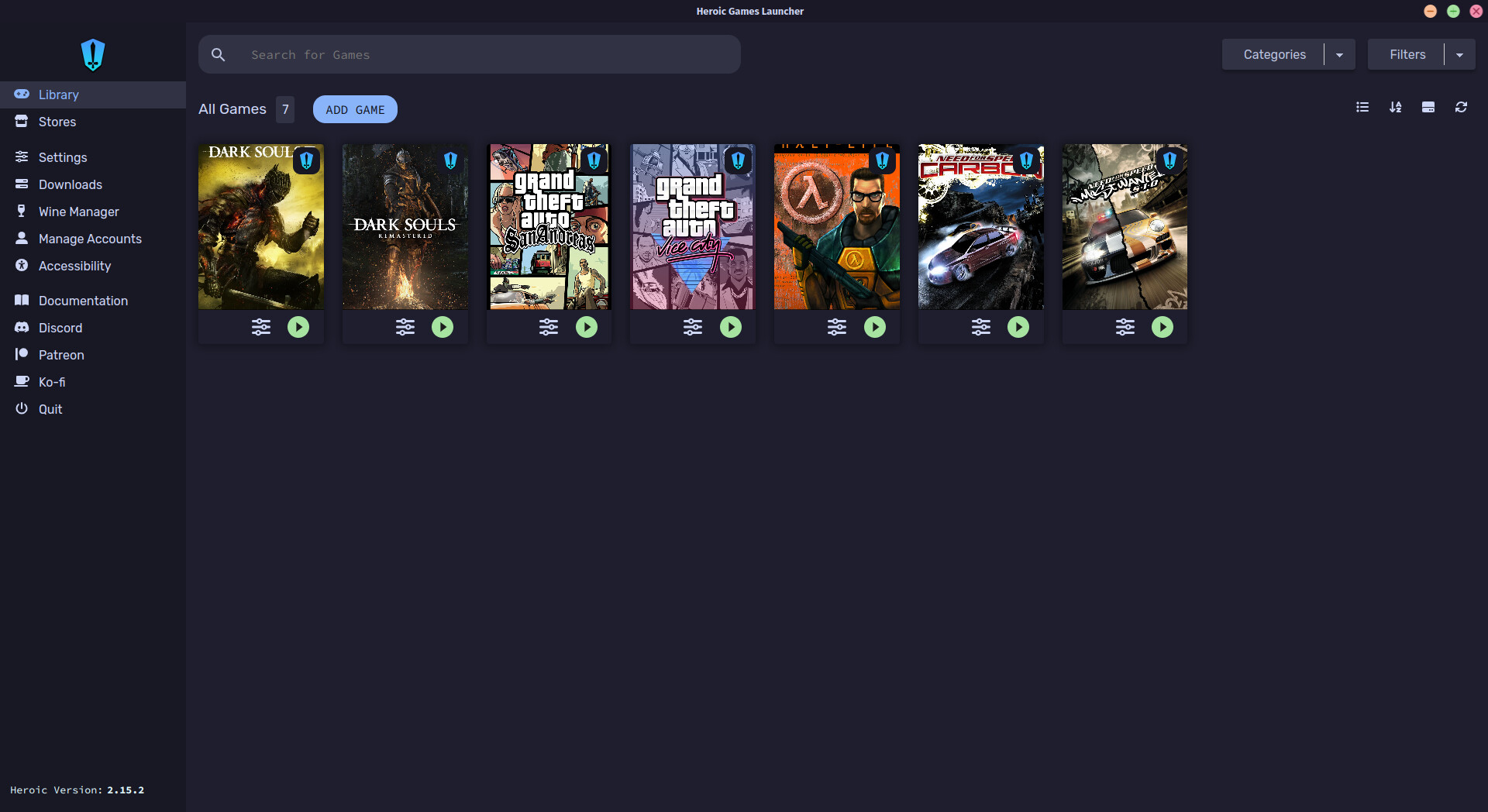Open settings for Dark Souls Remastered
1488x812 pixels.
pos(405,327)
